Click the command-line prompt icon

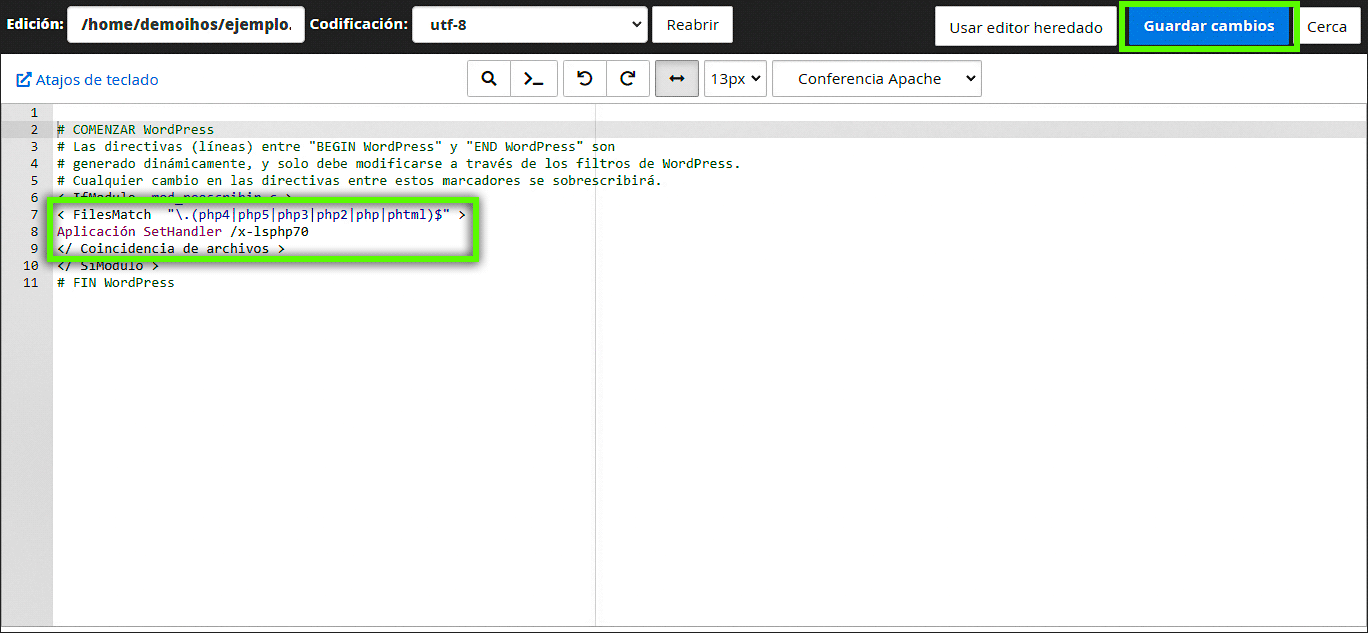[533, 78]
